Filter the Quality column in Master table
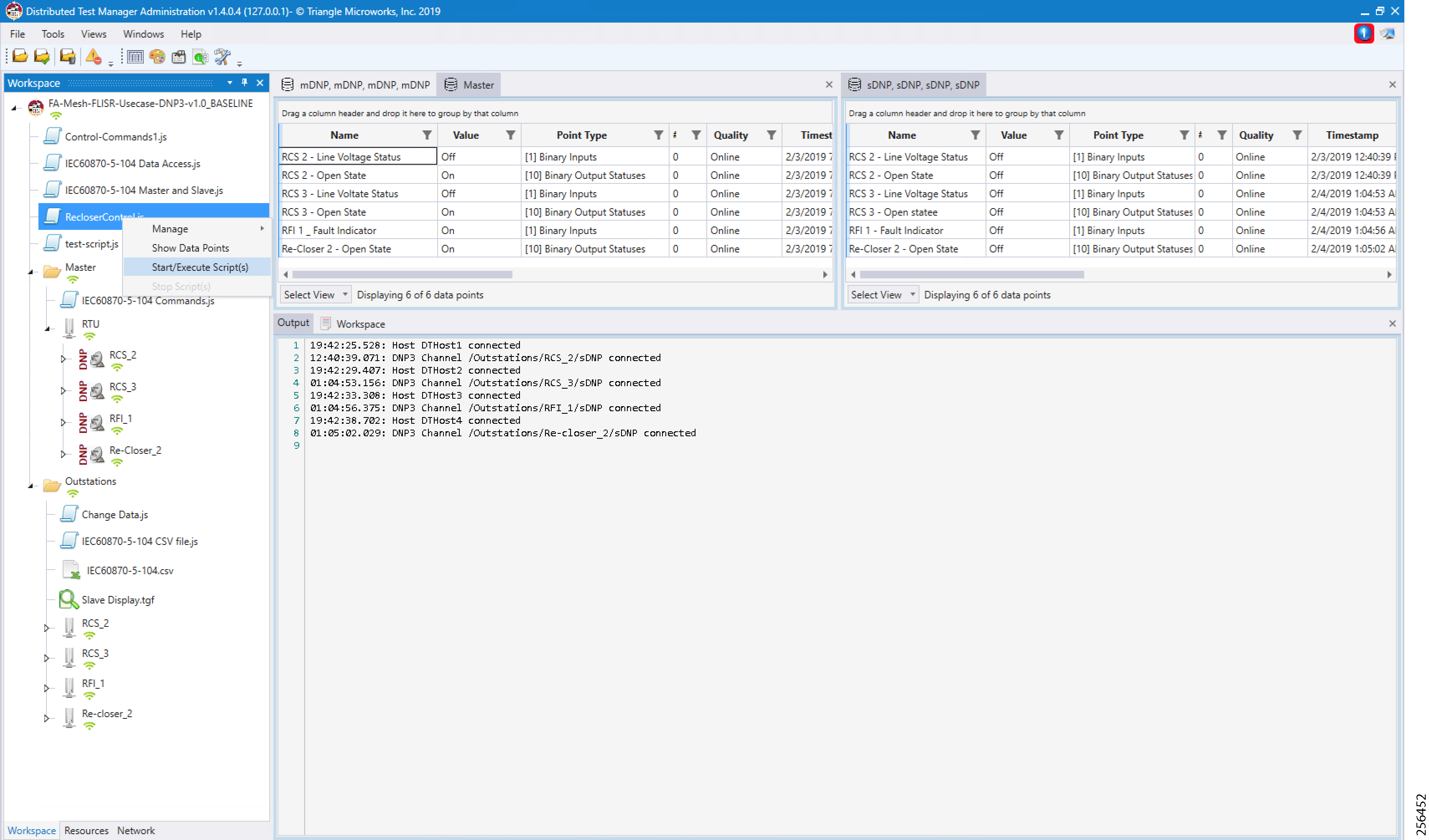The height and width of the screenshot is (840, 1429). 772,135
